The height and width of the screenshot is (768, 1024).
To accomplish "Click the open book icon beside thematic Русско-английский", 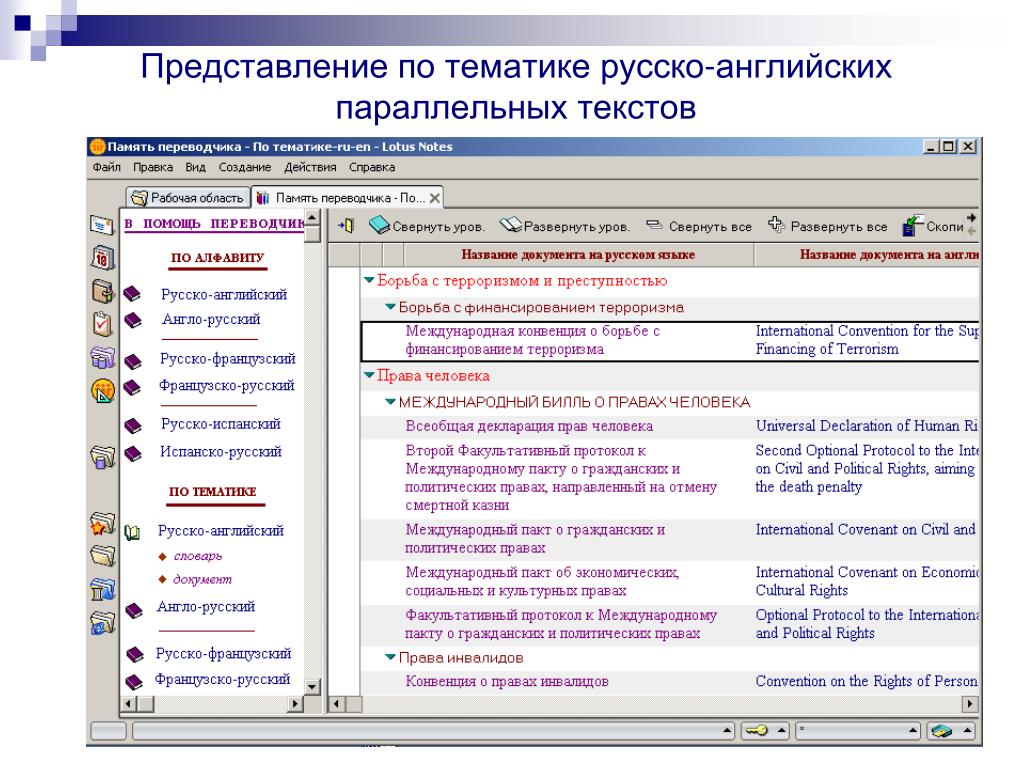I will [133, 532].
